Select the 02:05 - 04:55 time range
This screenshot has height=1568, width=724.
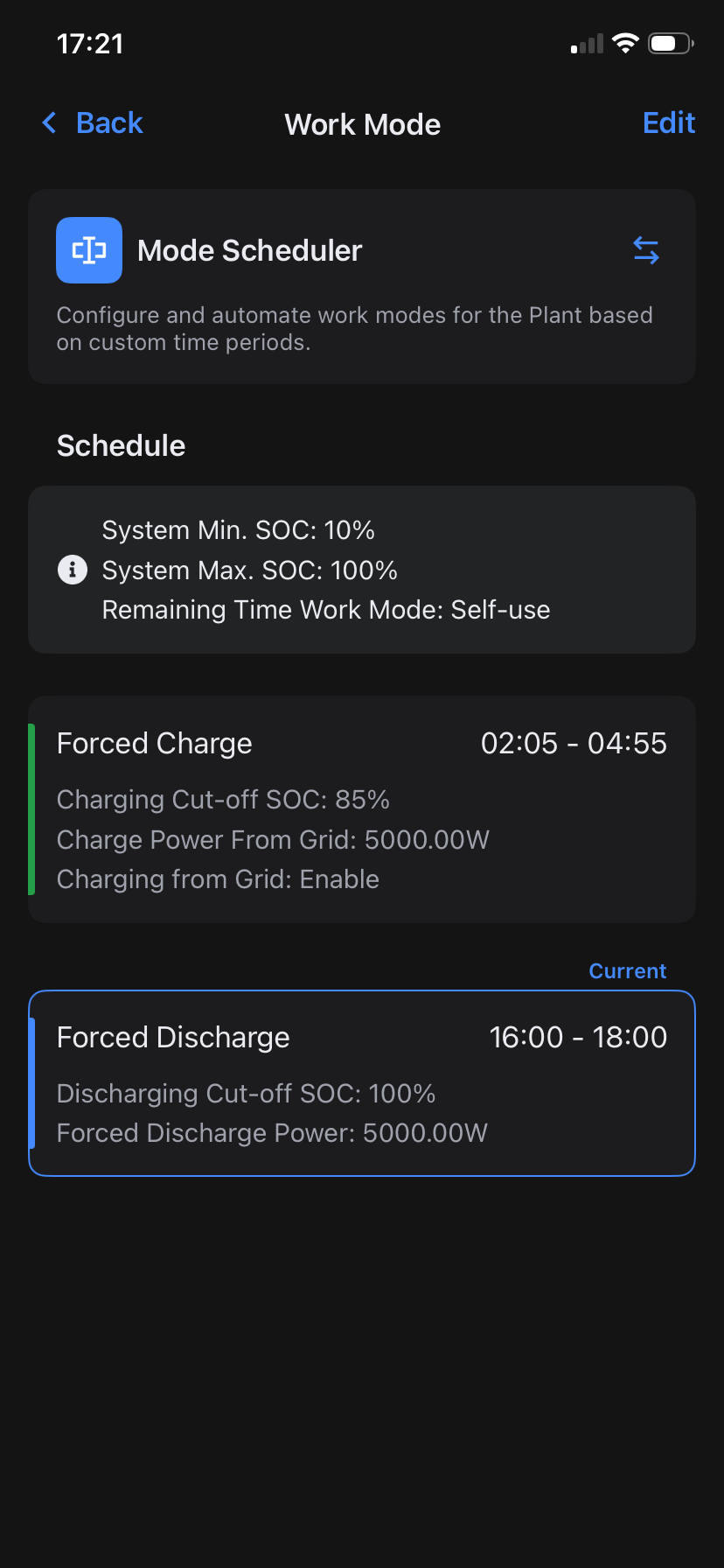coord(574,744)
